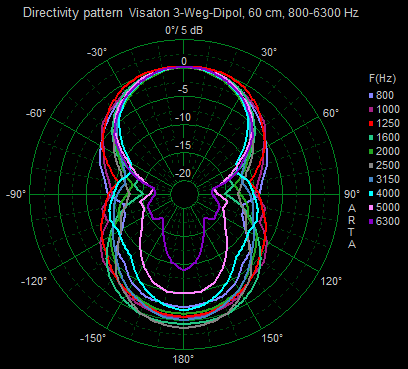
Task: Click the 3150 Hz blue legend swatch
Action: pyautogui.click(x=371, y=180)
